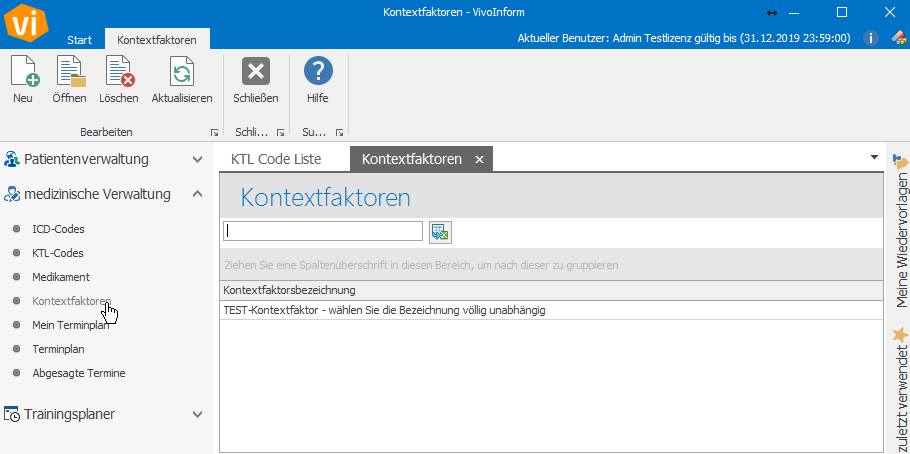Open Mein Terminplan in sidebar

pyautogui.click(x=71, y=325)
